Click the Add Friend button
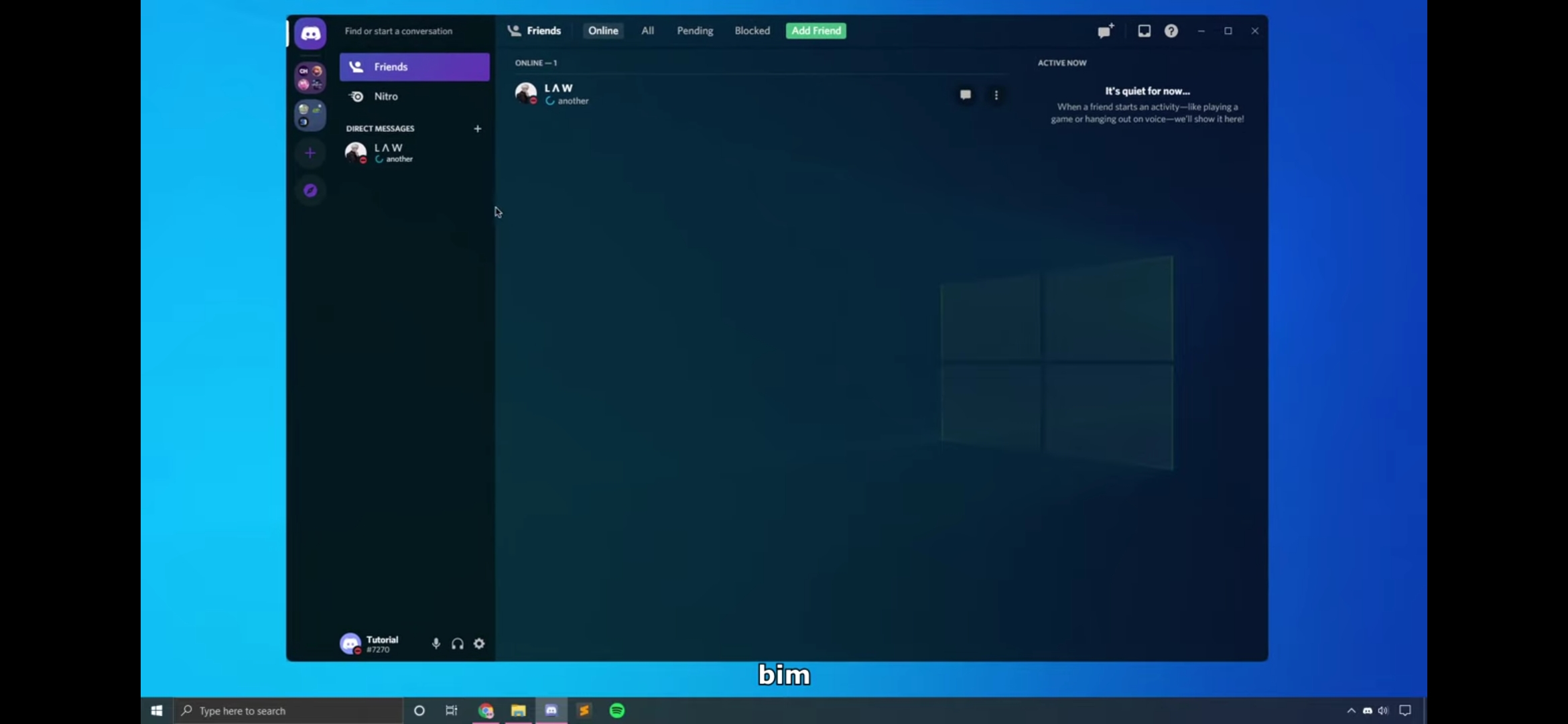The image size is (1568, 724). click(815, 30)
